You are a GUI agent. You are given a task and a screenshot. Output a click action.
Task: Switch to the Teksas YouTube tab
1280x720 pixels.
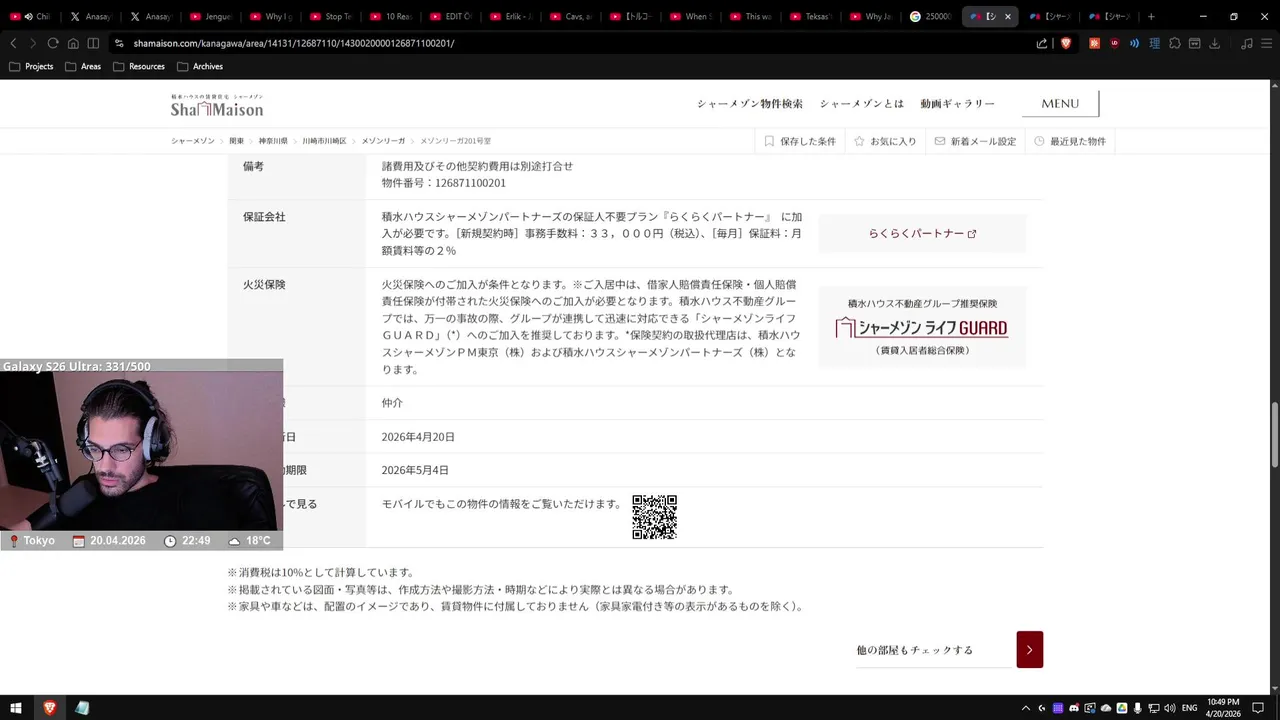point(810,17)
